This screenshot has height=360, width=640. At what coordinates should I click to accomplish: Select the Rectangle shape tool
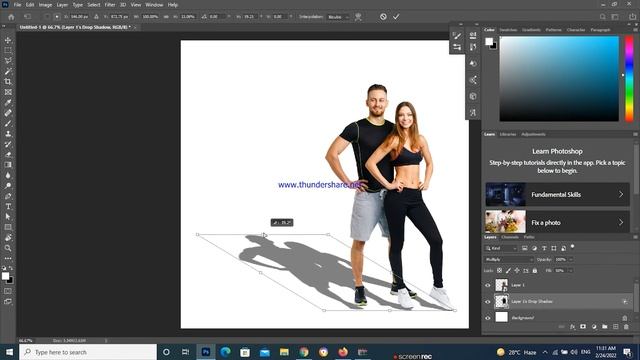click(x=8, y=227)
